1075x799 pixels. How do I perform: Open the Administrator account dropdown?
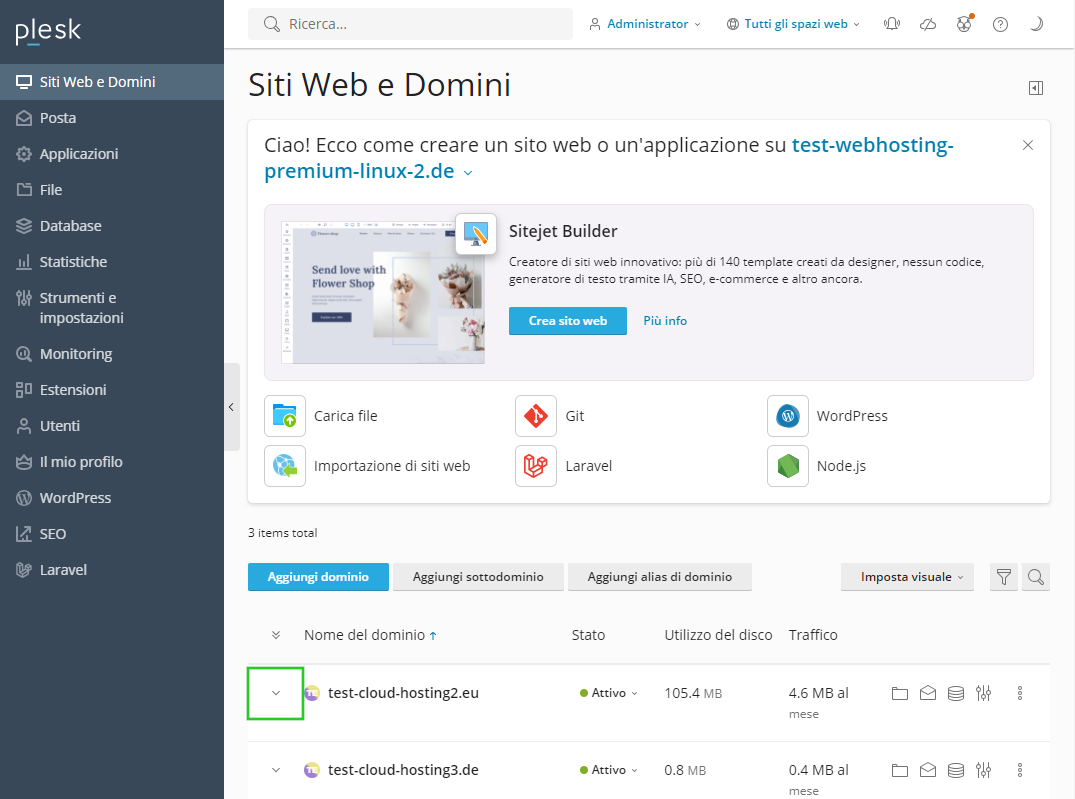pyautogui.click(x=645, y=24)
